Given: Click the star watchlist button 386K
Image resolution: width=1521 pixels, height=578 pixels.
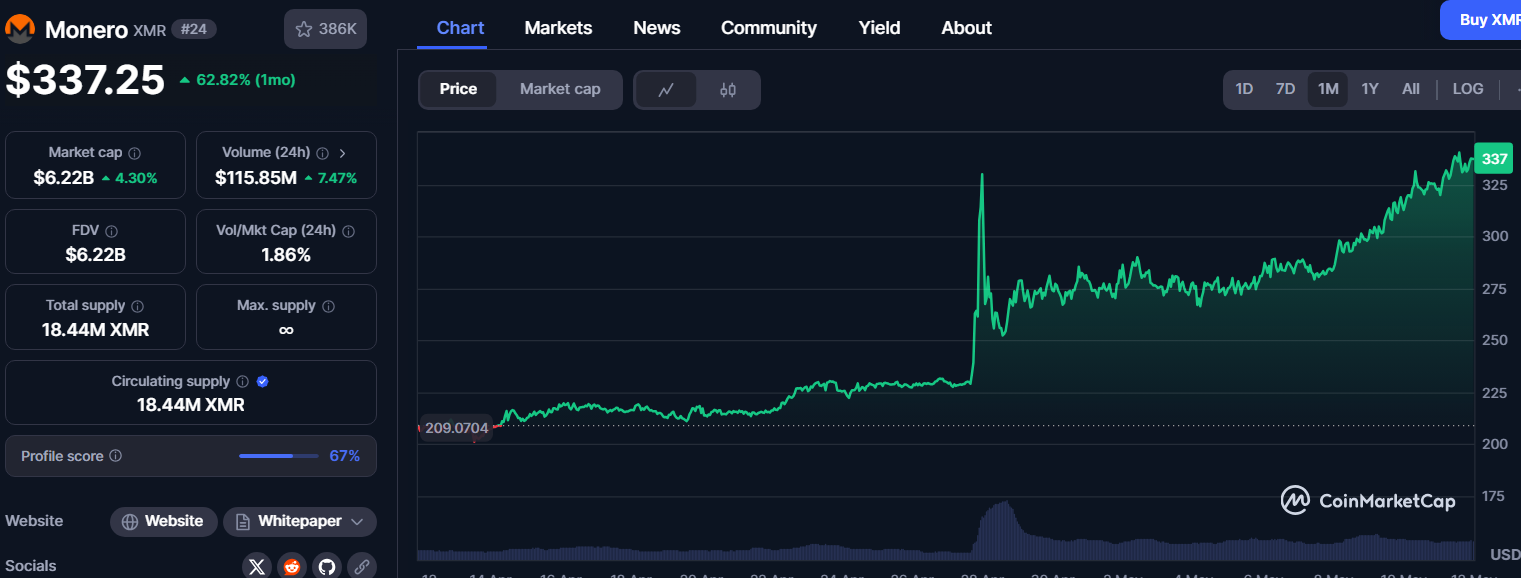Looking at the screenshot, I should point(325,29).
